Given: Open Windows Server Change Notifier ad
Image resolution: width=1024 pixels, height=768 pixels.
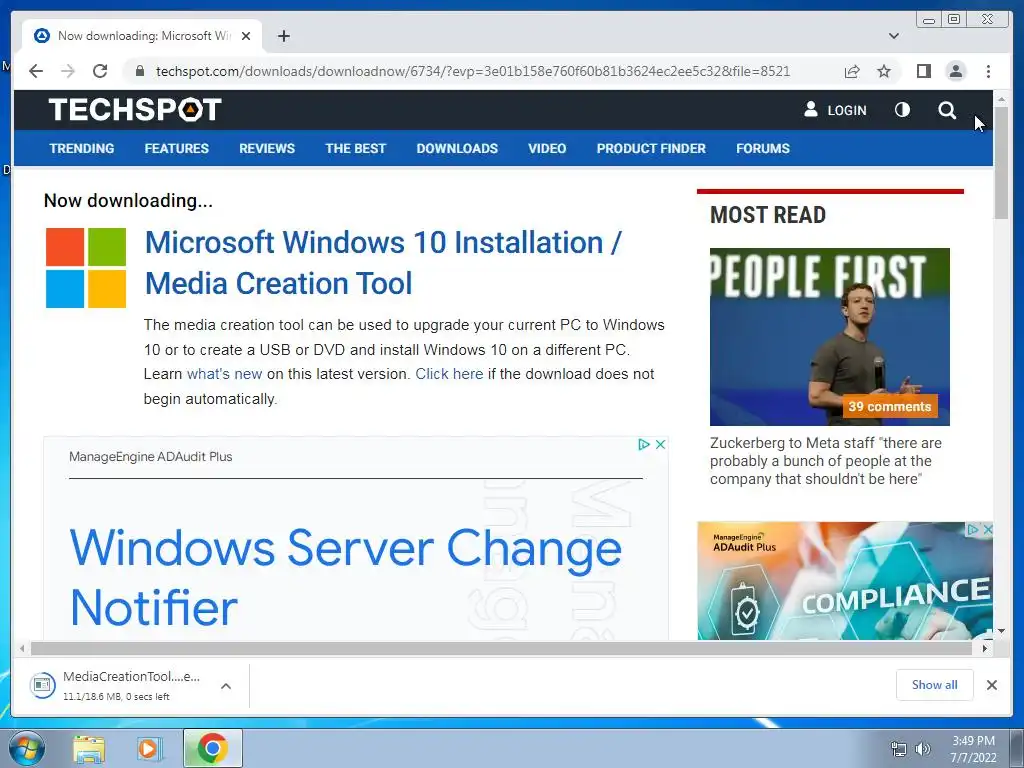Looking at the screenshot, I should pyautogui.click(x=345, y=577).
